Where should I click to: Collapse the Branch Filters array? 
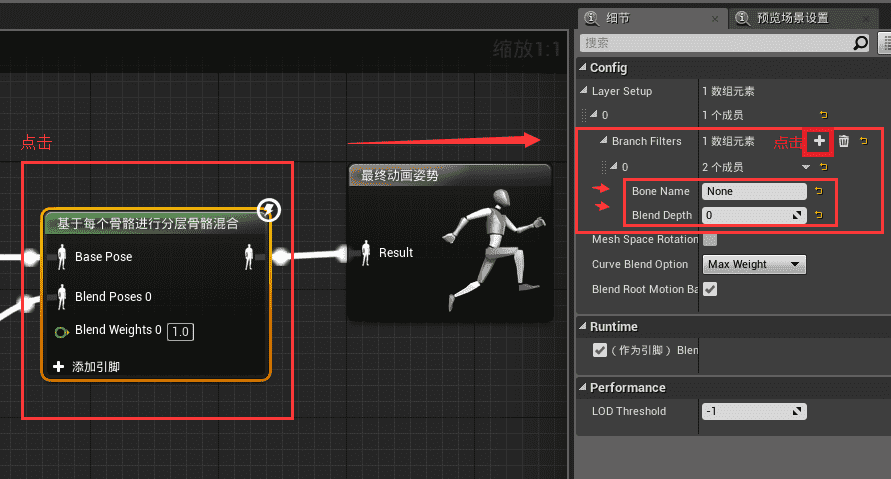point(602,141)
